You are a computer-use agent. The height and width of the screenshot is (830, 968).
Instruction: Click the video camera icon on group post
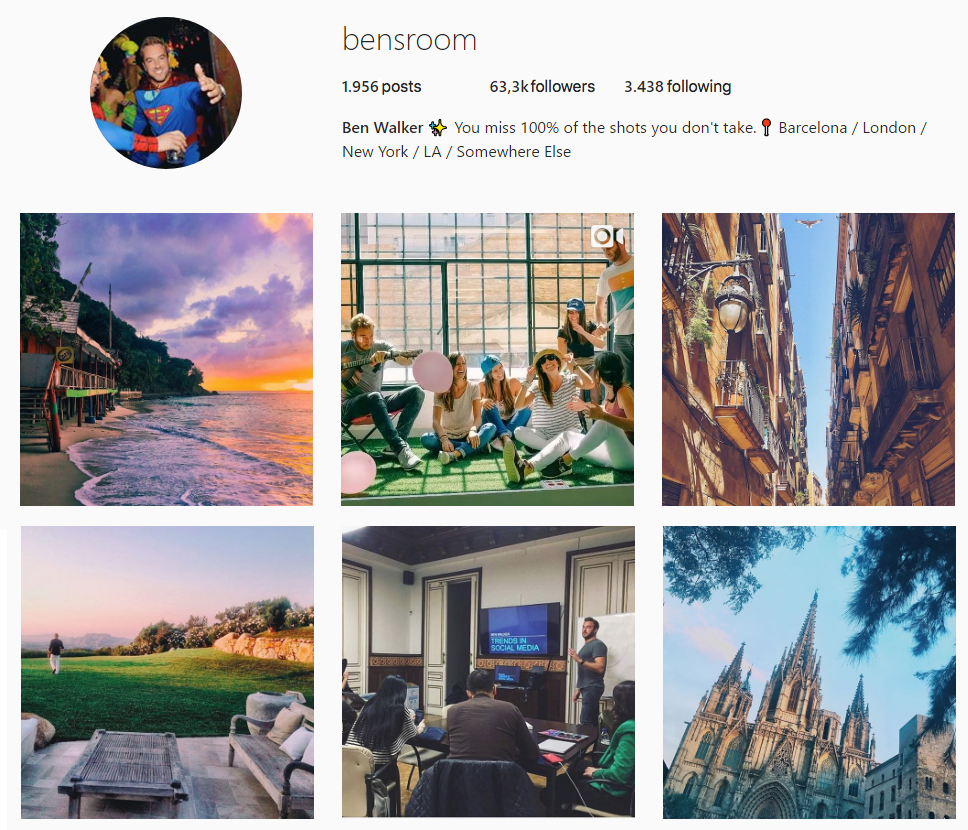(x=606, y=236)
